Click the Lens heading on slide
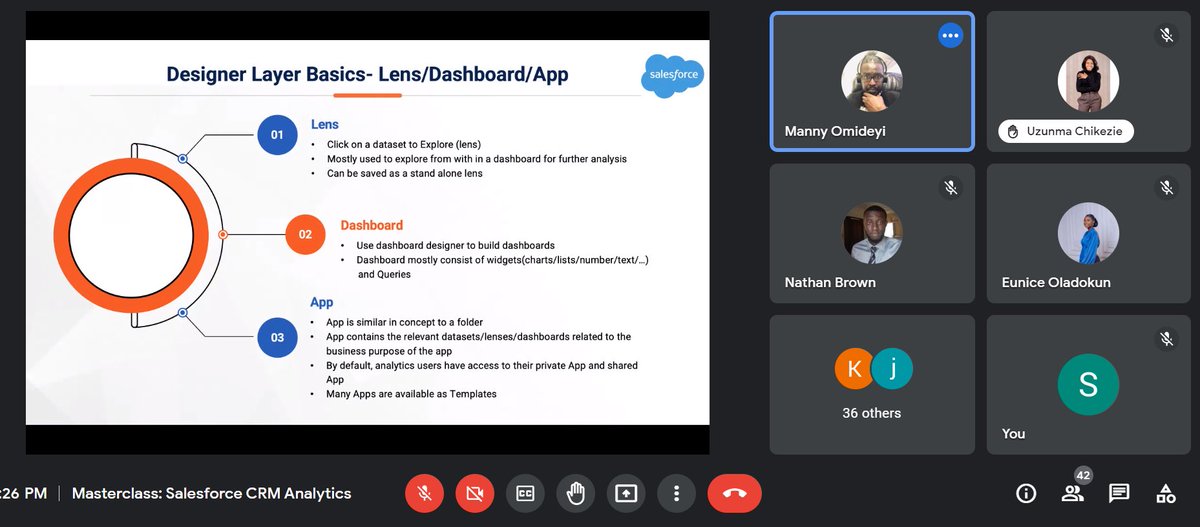 coord(325,125)
